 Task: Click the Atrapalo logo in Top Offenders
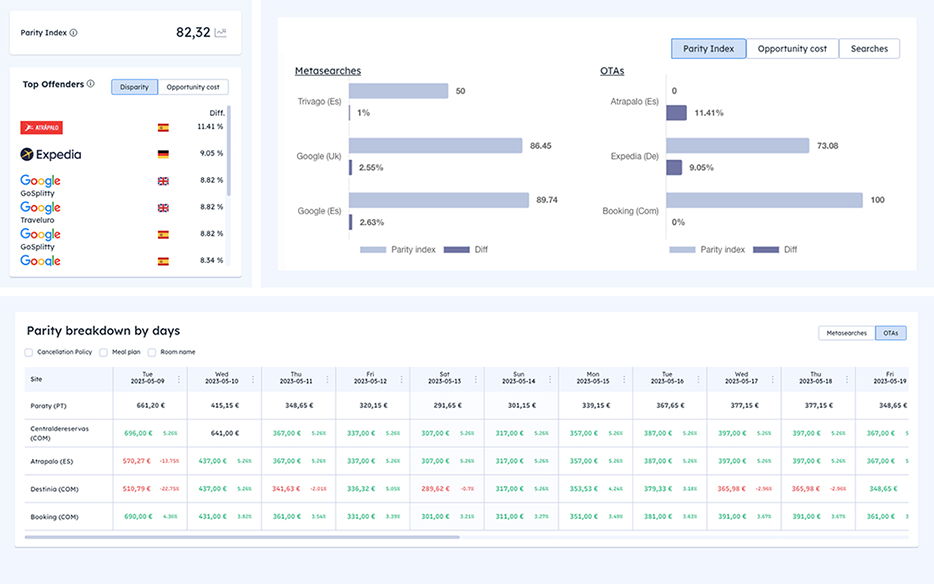click(x=42, y=128)
